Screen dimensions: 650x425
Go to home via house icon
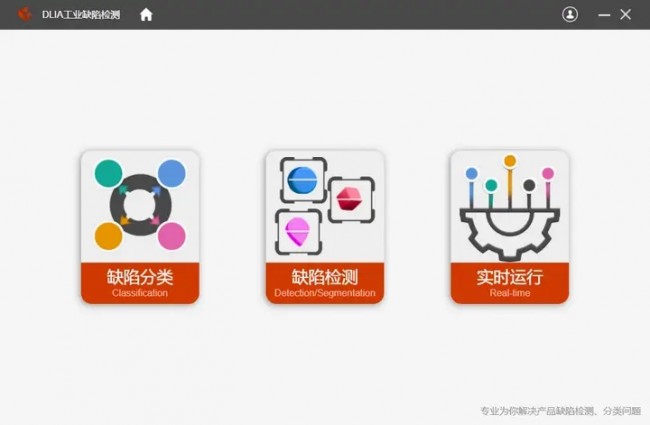click(146, 15)
